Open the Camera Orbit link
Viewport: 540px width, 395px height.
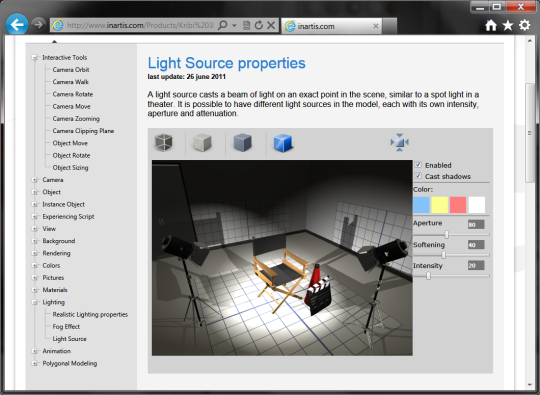[71, 70]
